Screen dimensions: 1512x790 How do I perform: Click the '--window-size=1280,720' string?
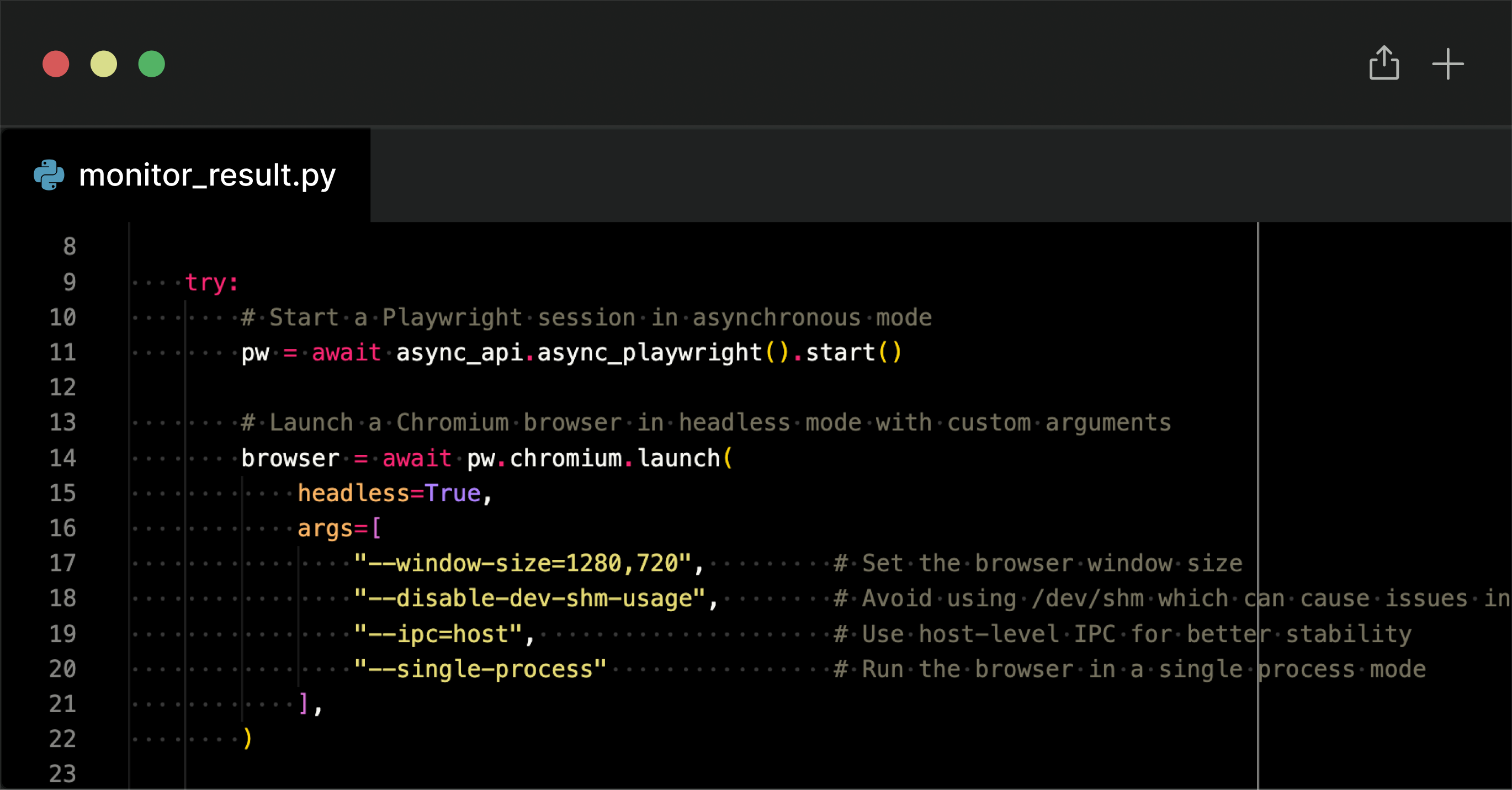pos(522,564)
